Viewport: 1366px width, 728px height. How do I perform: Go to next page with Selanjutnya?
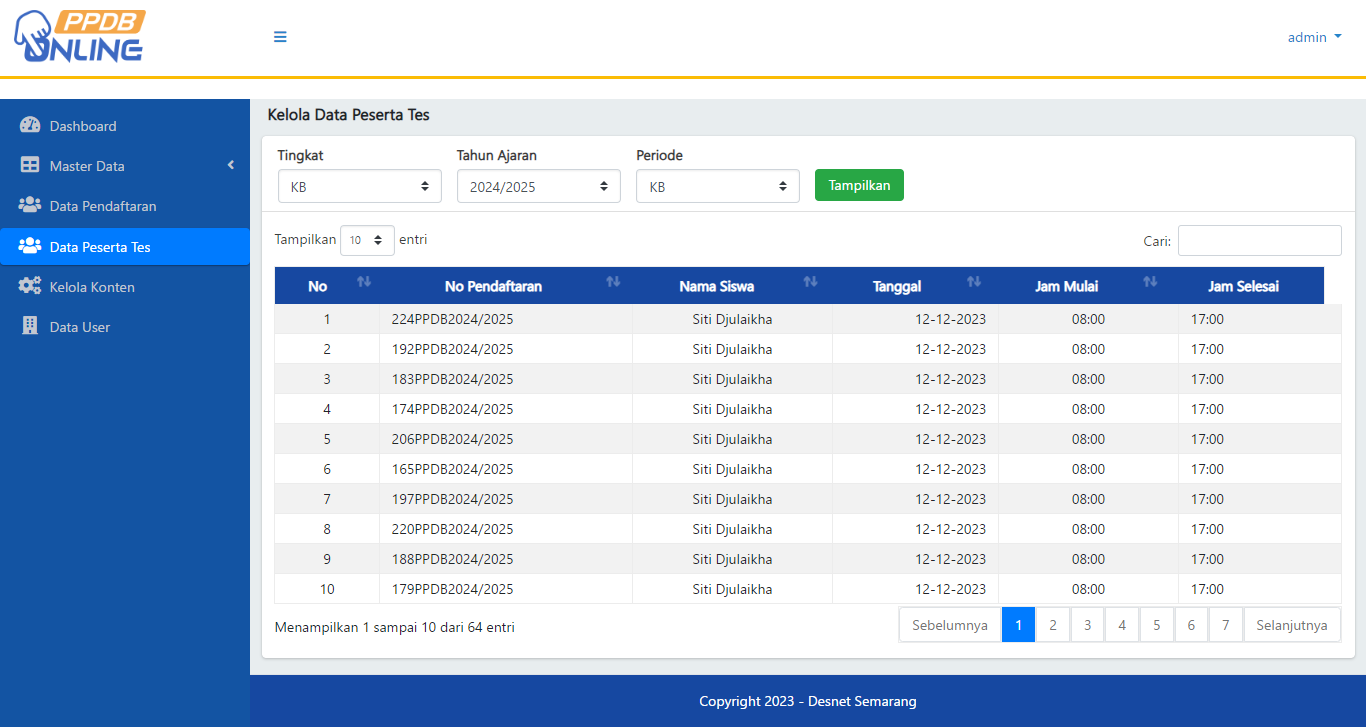click(x=1291, y=625)
